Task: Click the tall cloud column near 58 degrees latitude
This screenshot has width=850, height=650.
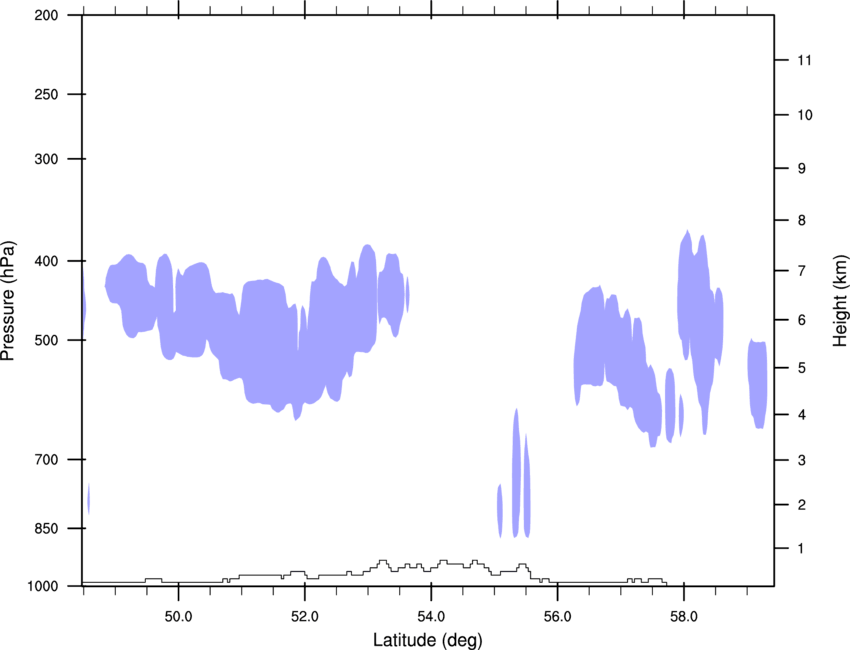Action: (x=698, y=304)
